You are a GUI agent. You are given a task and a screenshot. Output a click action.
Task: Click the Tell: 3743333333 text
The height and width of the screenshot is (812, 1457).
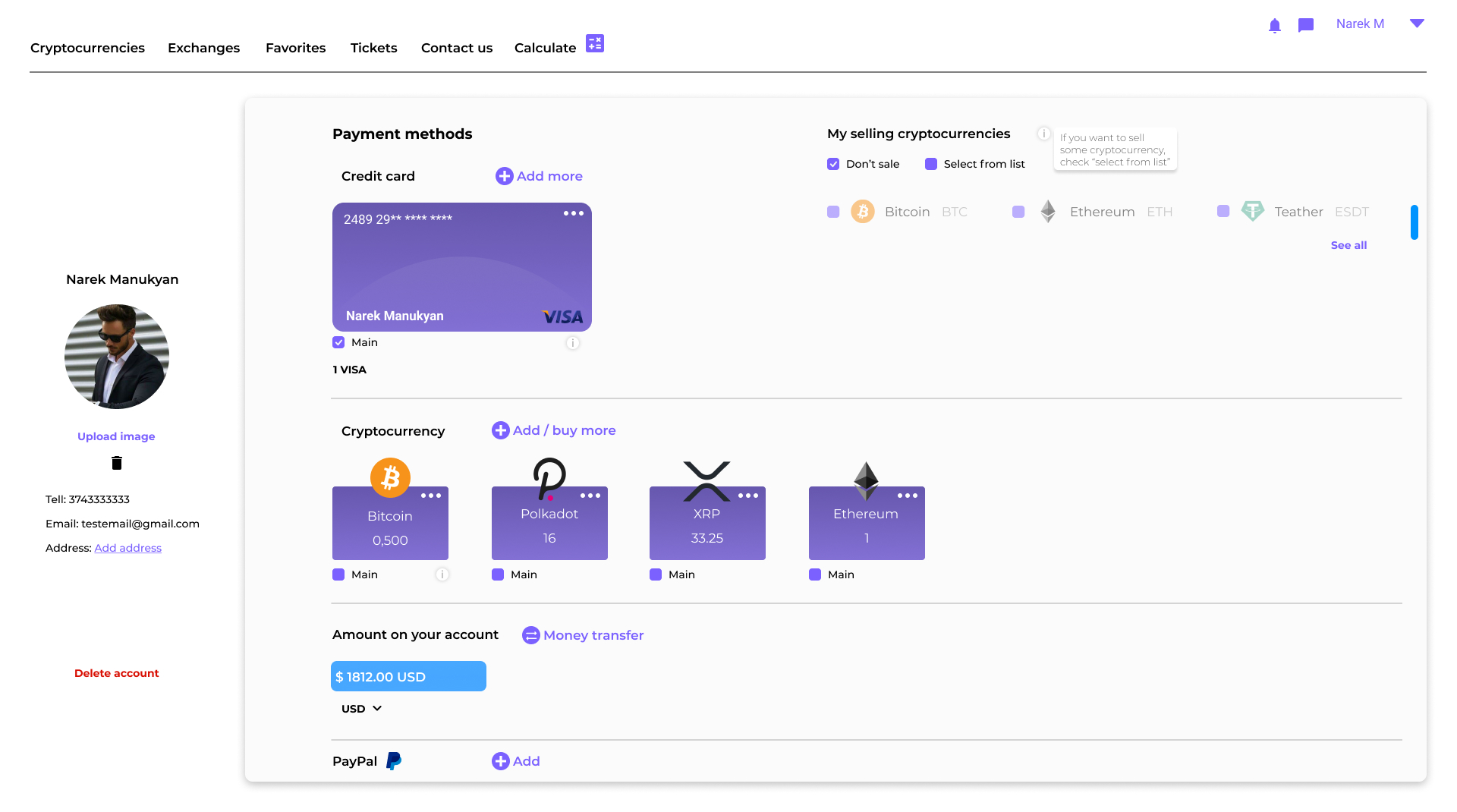87,499
